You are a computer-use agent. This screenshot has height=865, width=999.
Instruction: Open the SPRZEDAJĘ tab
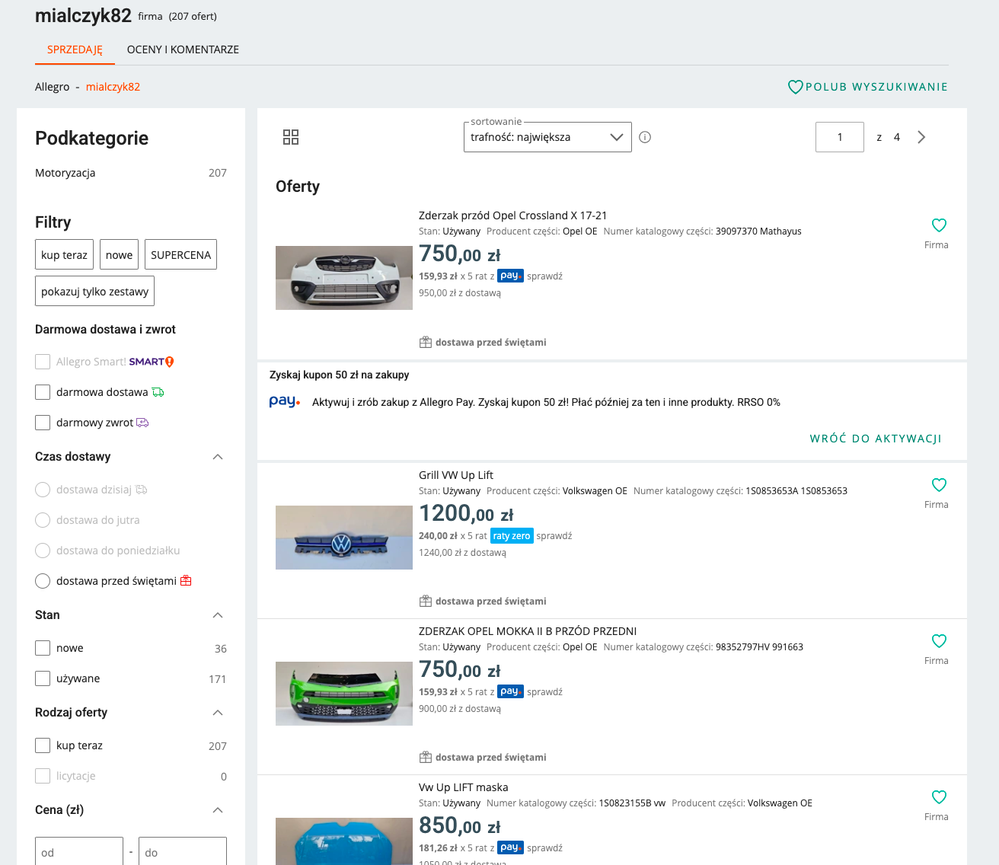tap(75, 50)
